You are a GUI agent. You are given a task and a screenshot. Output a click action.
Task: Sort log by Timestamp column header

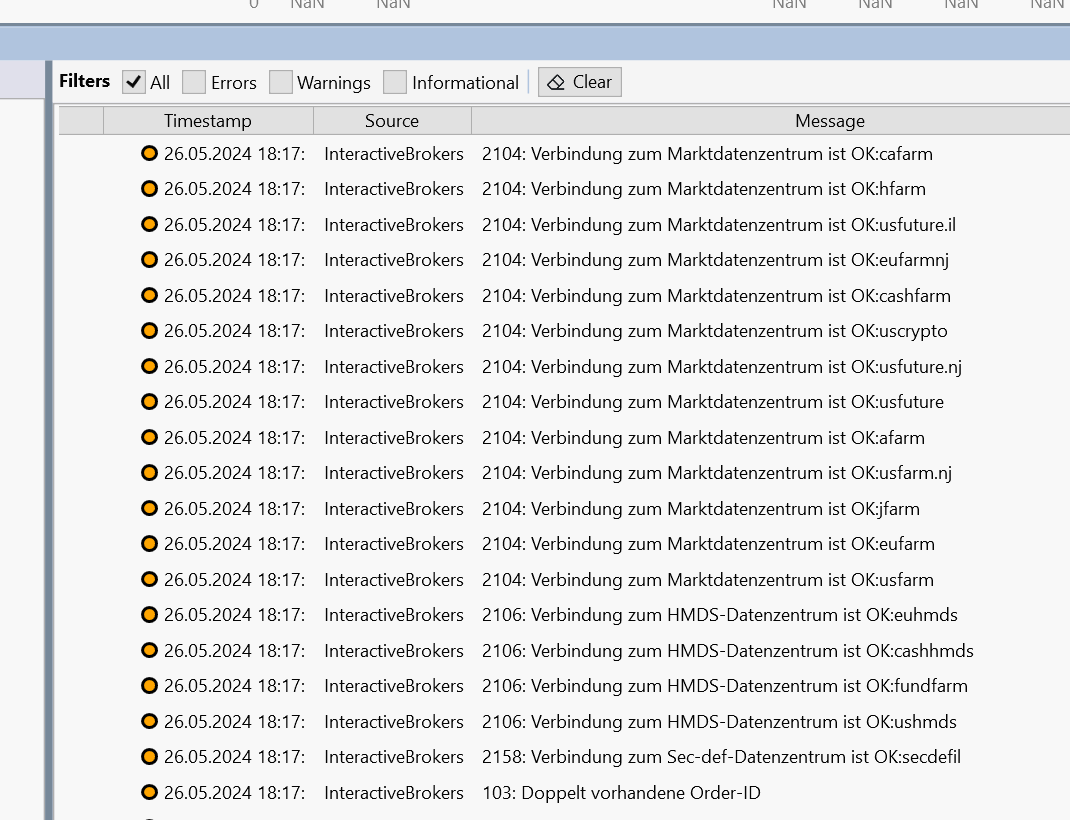click(x=208, y=121)
